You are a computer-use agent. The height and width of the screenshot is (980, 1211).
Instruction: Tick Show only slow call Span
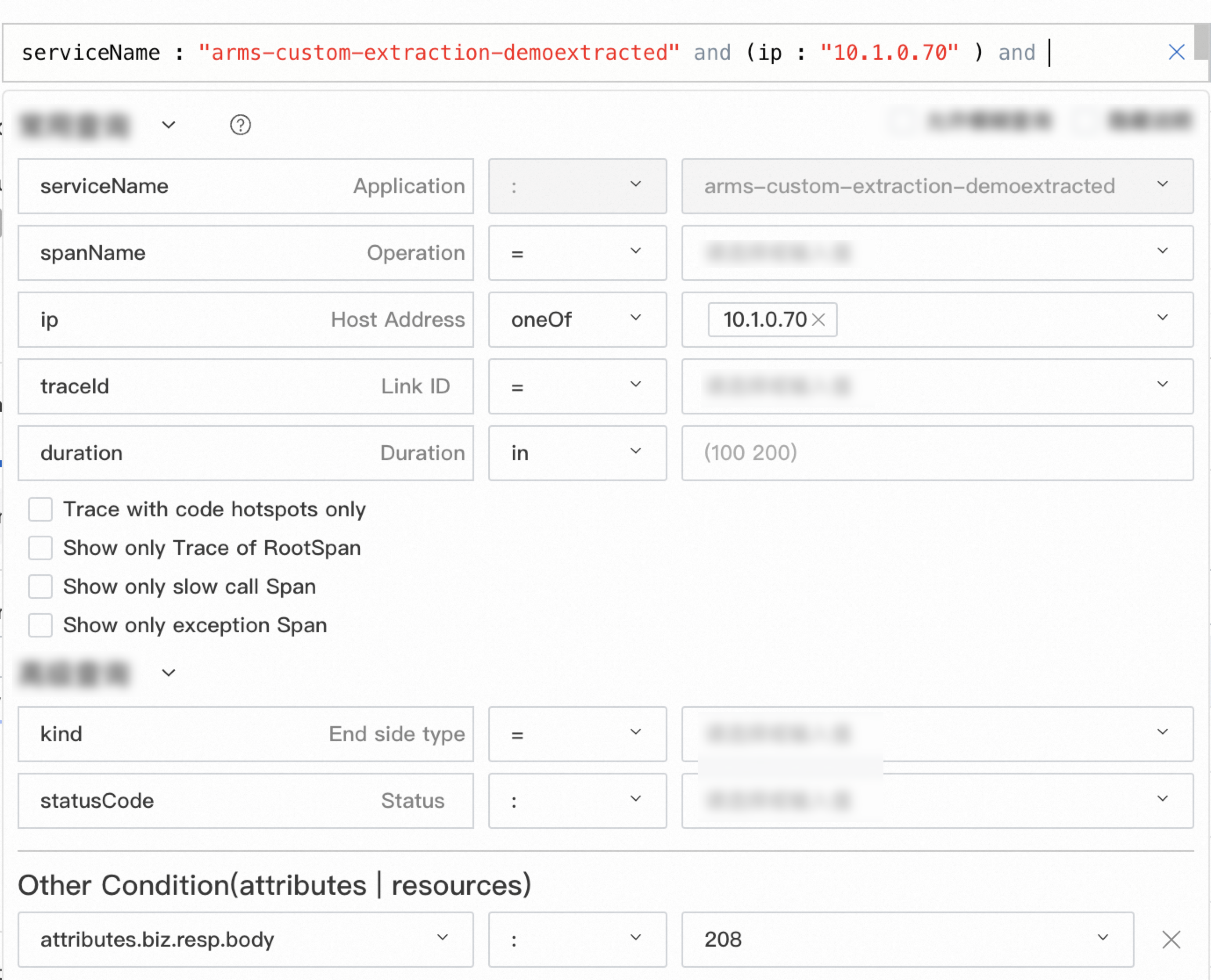click(x=41, y=587)
